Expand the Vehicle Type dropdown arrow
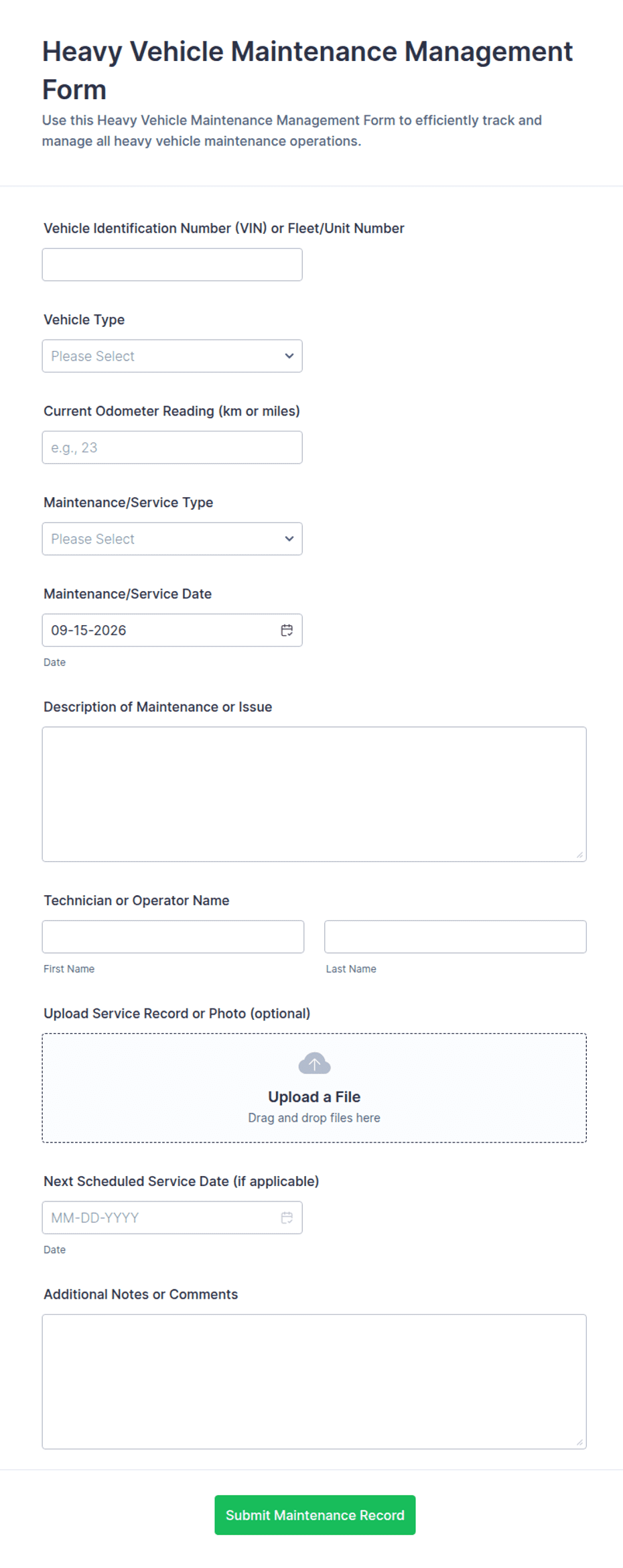This screenshot has height=1568, width=623. (x=289, y=356)
